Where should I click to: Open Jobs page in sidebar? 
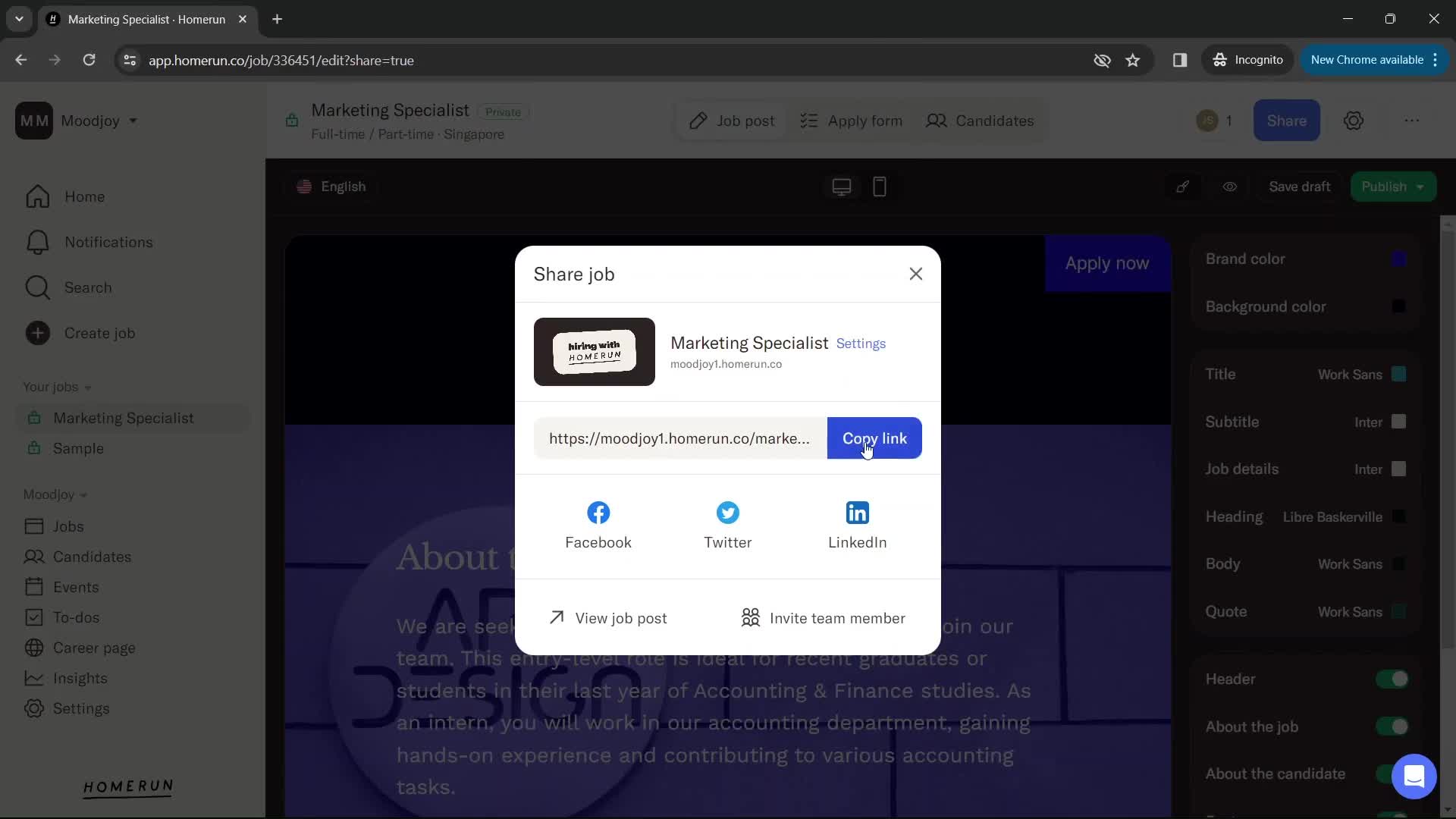(x=54, y=526)
